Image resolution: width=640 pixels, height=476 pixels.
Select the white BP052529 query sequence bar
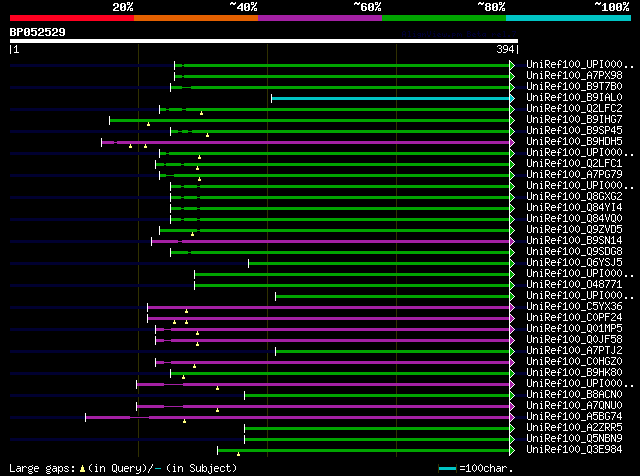coord(264,41)
